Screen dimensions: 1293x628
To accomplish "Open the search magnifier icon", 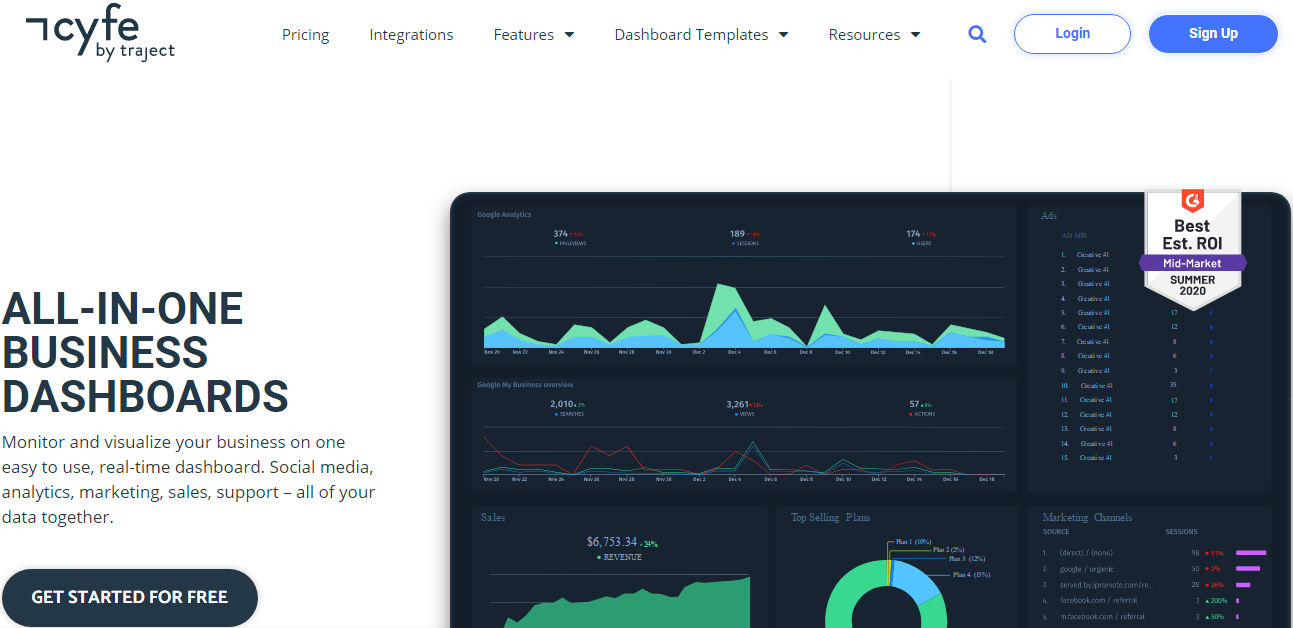I will (977, 34).
